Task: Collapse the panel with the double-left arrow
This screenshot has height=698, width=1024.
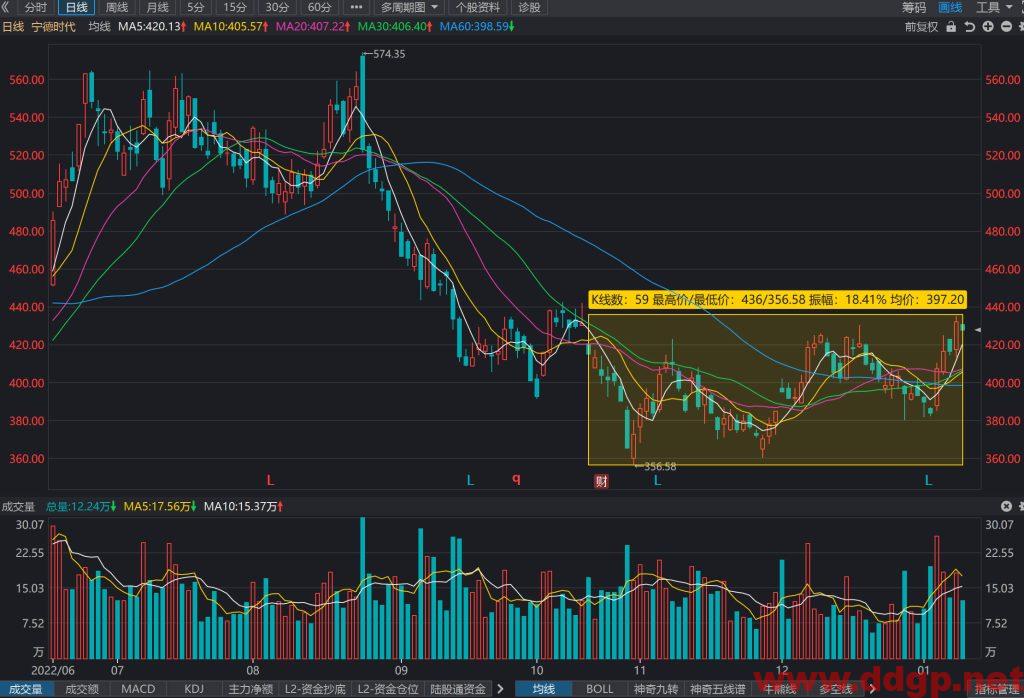Action: [6, 7]
